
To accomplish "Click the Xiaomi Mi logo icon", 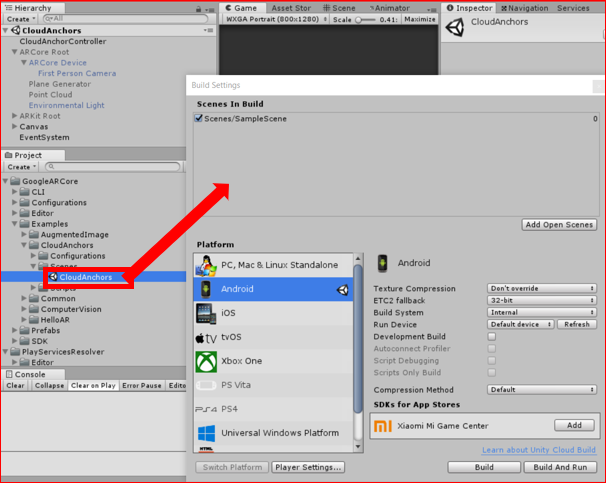I will 383,426.
